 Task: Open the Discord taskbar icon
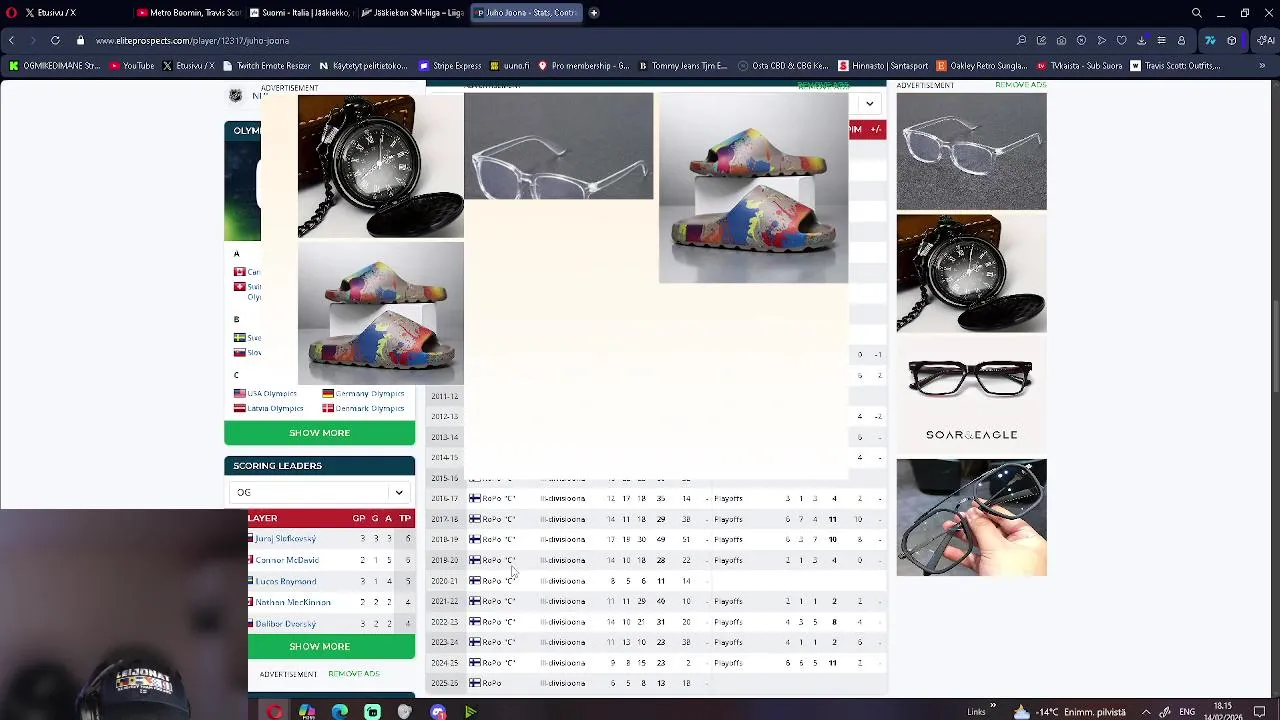click(438, 712)
